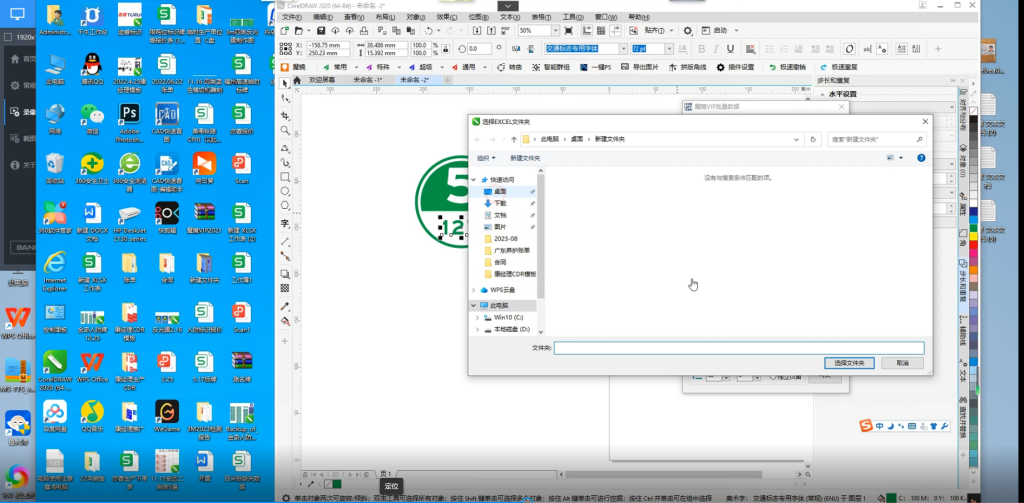Toggle Underline text formatting
Screen dimensions: 1024x503
coord(731,49)
